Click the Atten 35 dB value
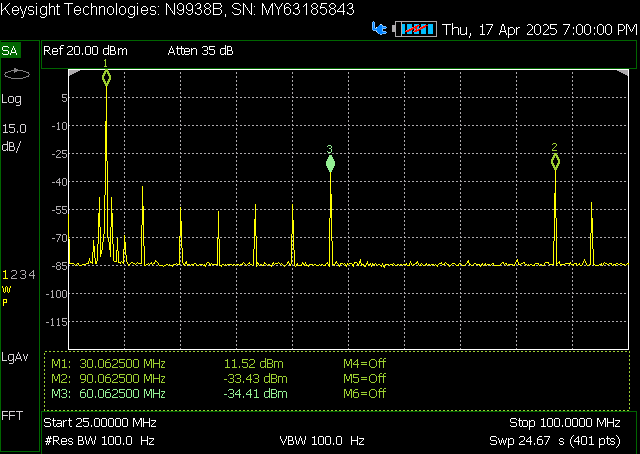Screen dimensions: 640x454 coord(200,51)
